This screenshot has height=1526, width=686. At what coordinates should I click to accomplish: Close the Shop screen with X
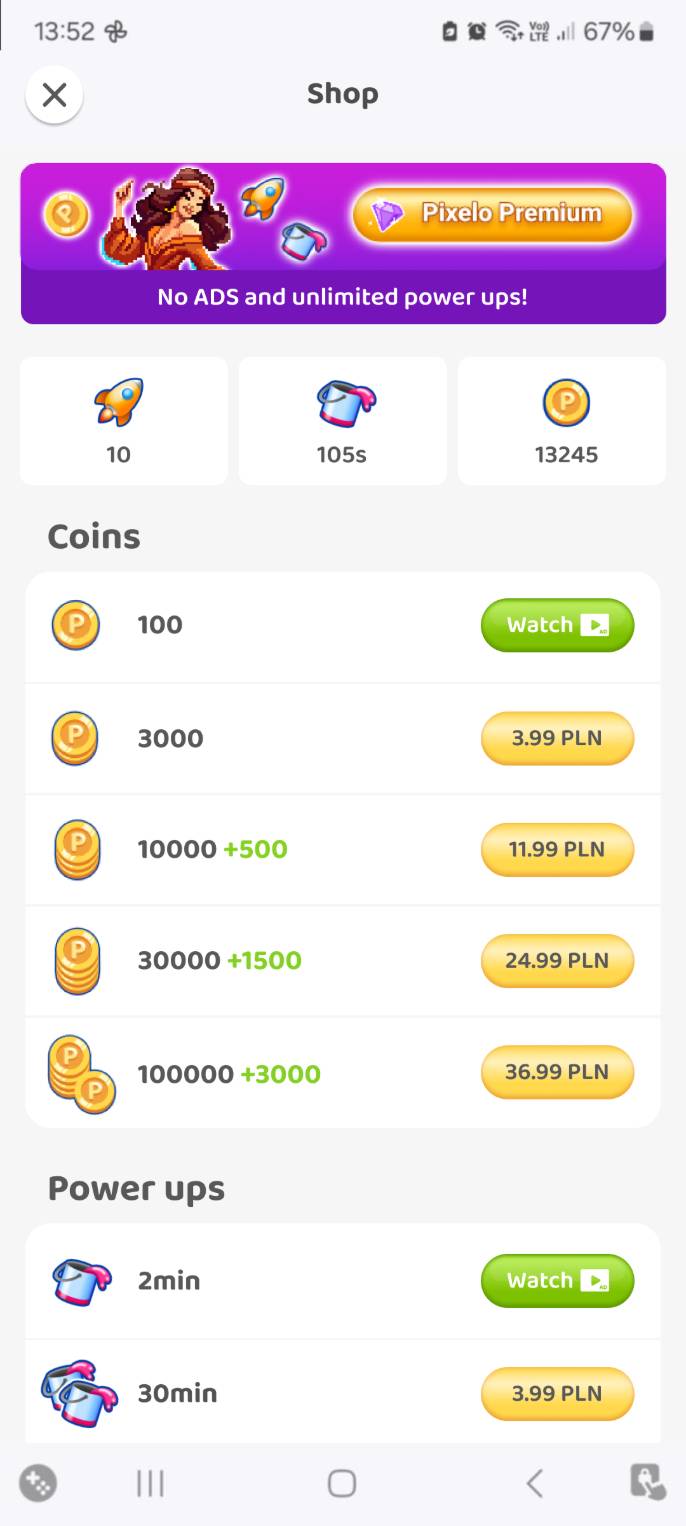pyautogui.click(x=54, y=95)
